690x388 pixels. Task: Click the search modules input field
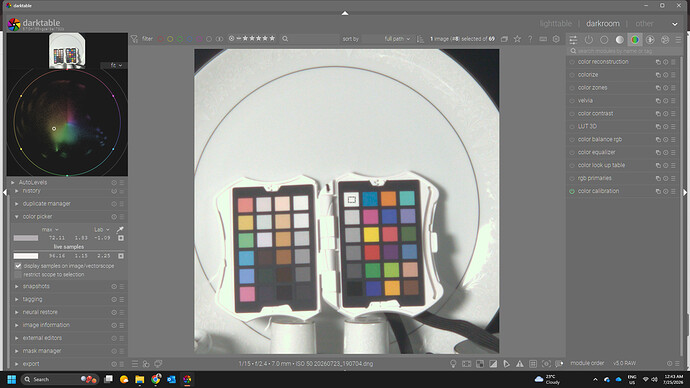click(x=624, y=51)
